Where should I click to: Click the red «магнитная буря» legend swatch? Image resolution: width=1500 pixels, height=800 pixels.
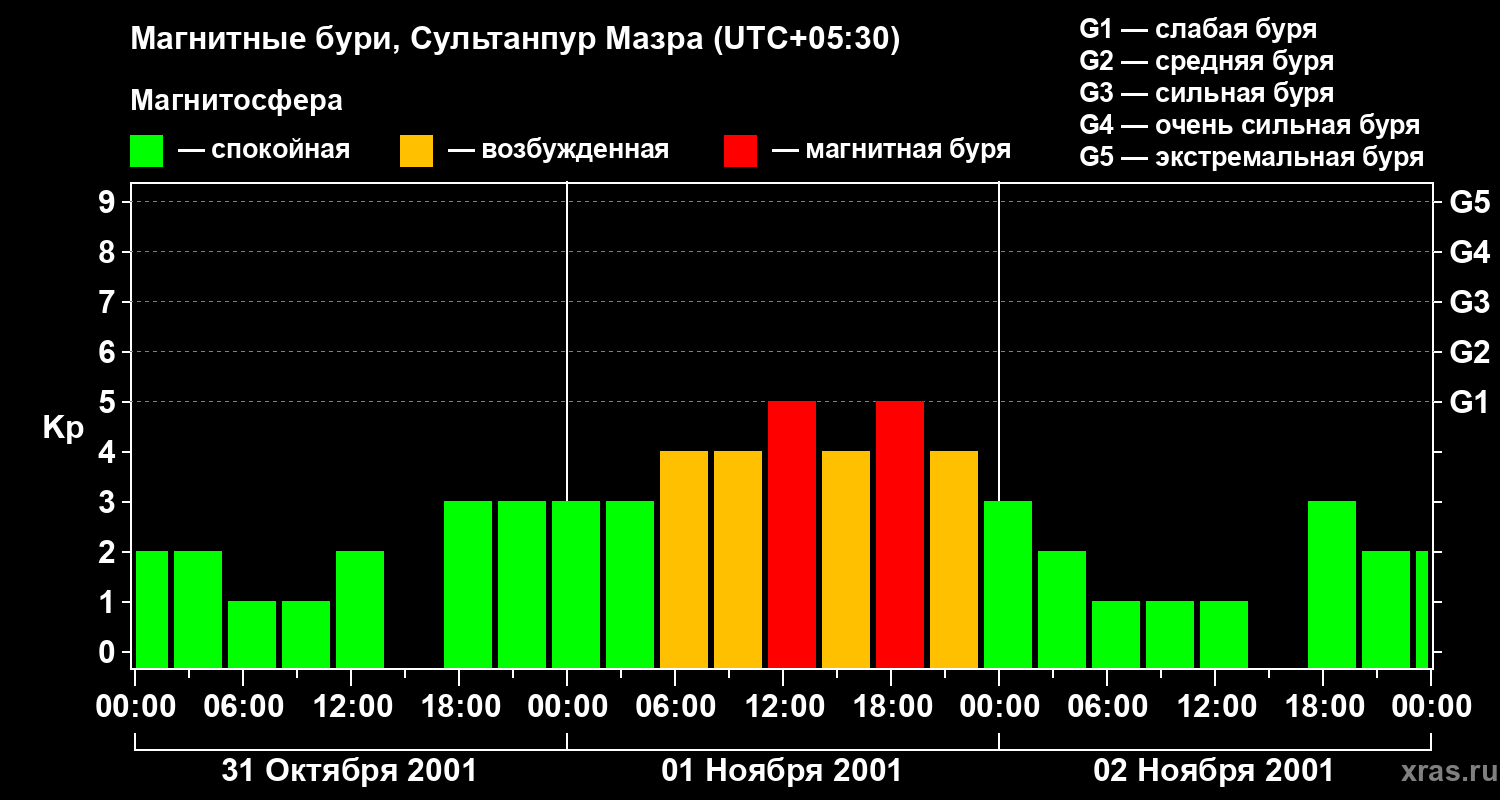740,151
